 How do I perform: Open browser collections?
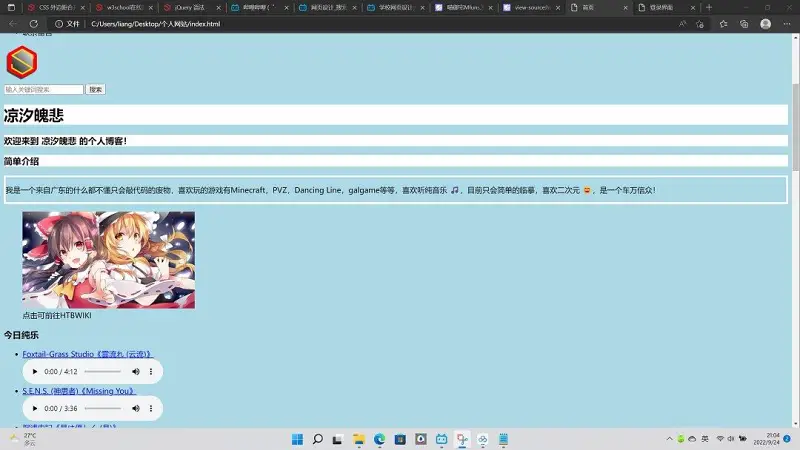pyautogui.click(x=744, y=24)
